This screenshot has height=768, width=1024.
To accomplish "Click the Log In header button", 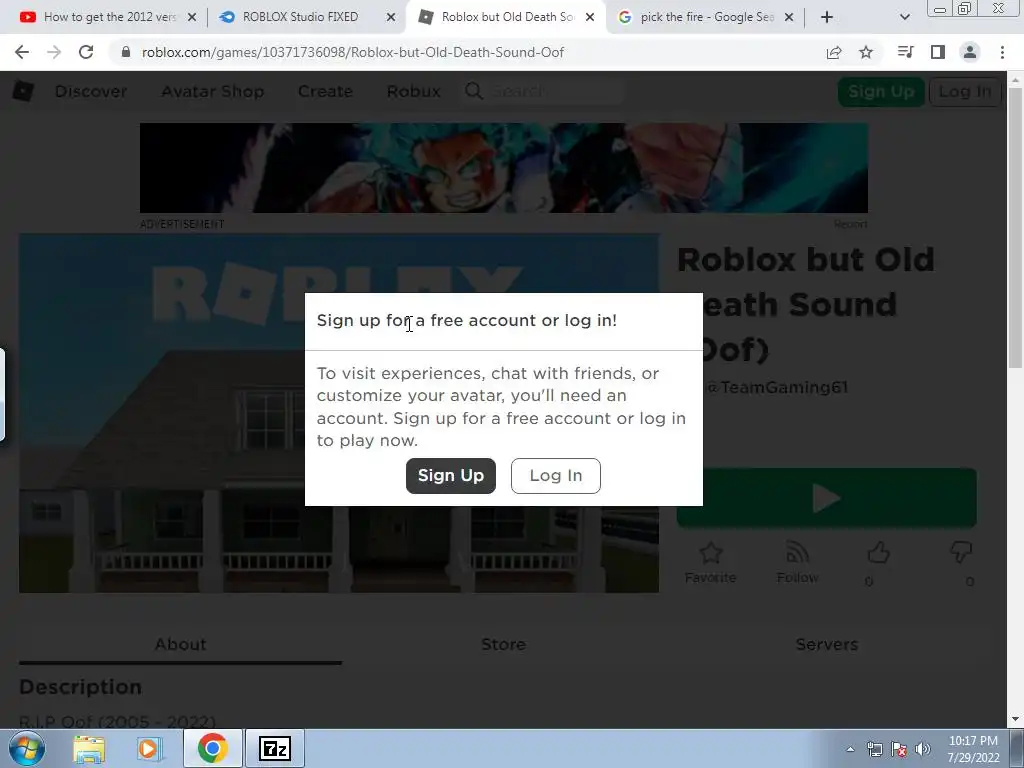I will (965, 91).
